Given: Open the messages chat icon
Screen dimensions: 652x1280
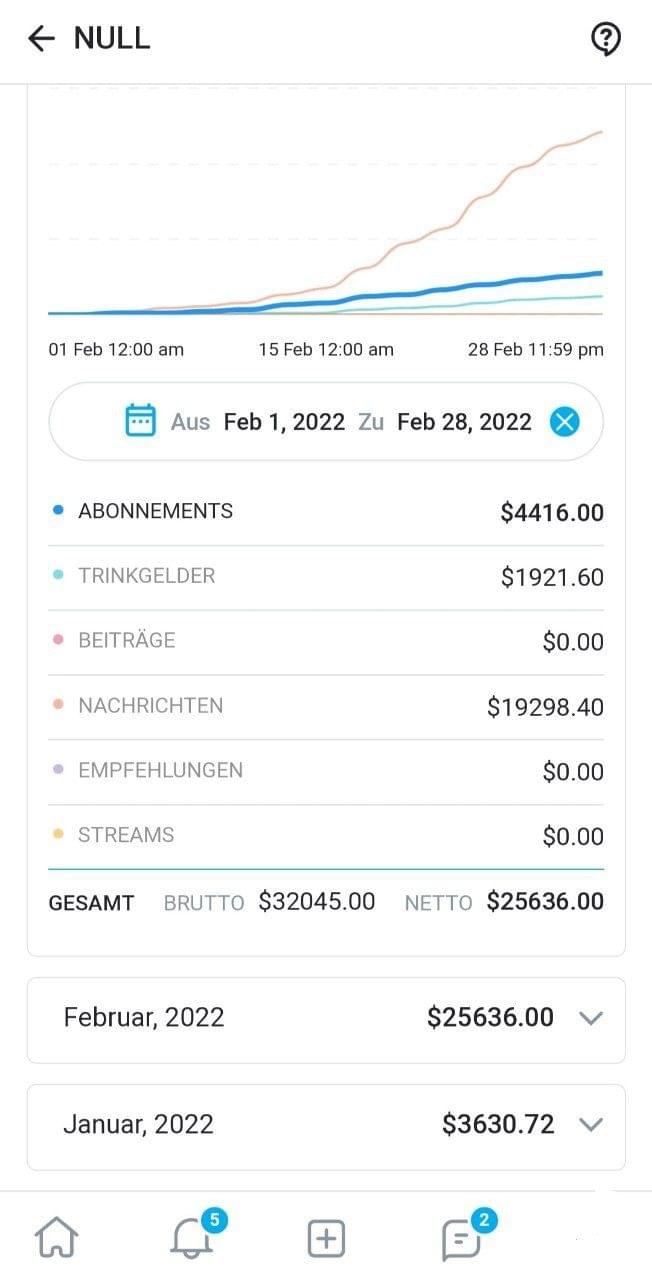Looking at the screenshot, I should coord(461,1240).
